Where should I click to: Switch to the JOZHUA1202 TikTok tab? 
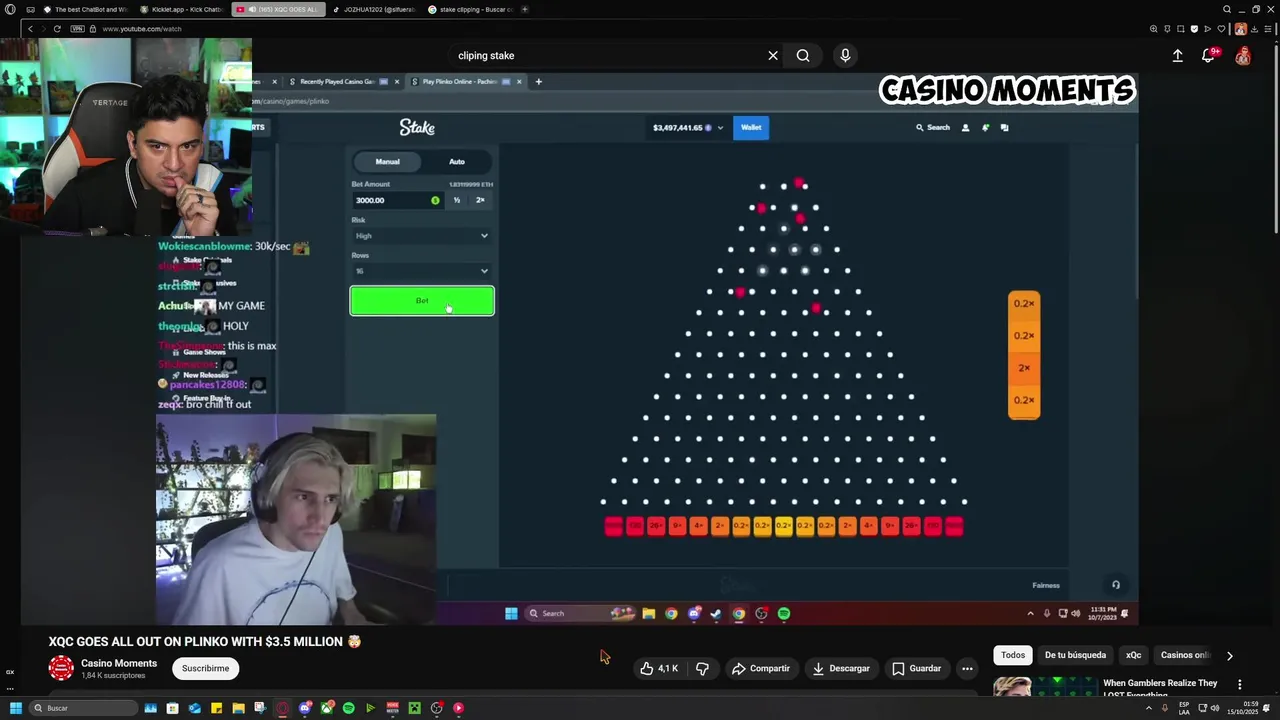375,9
